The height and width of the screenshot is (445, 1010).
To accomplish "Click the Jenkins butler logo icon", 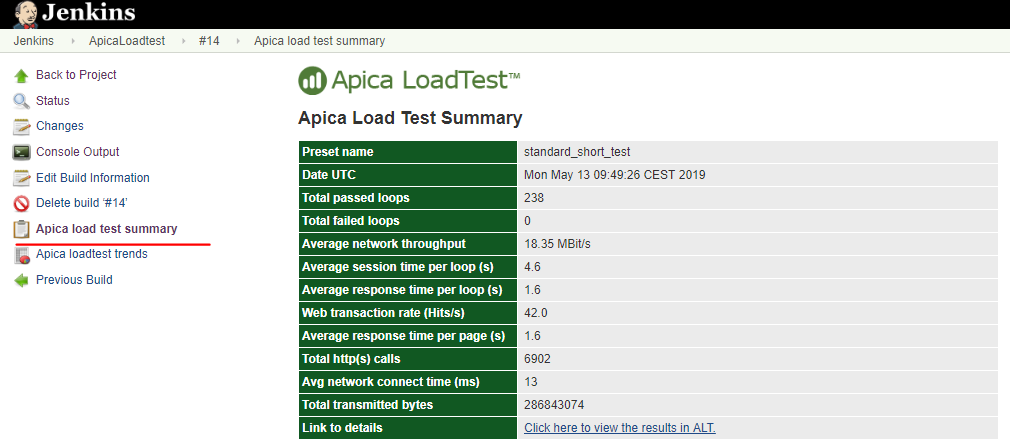I will [26, 14].
